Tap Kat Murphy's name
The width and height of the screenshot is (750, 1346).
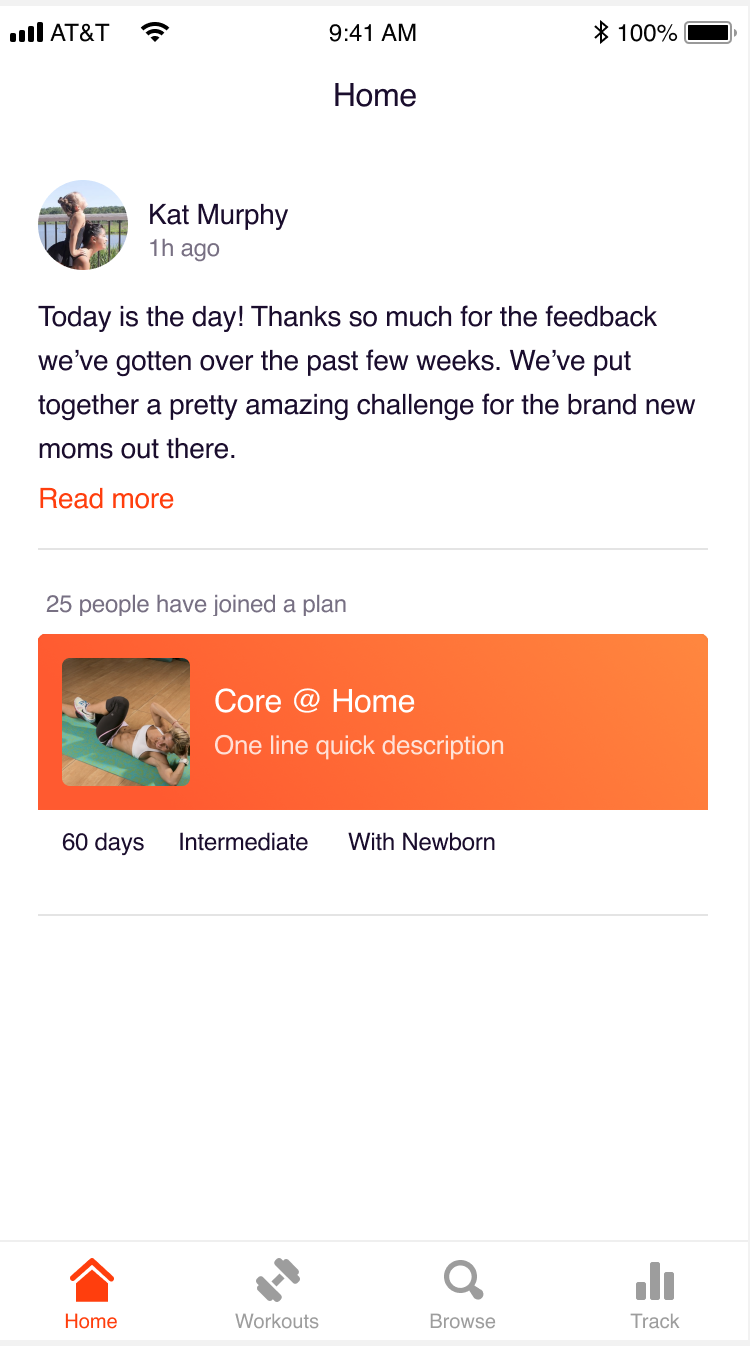coord(218,214)
